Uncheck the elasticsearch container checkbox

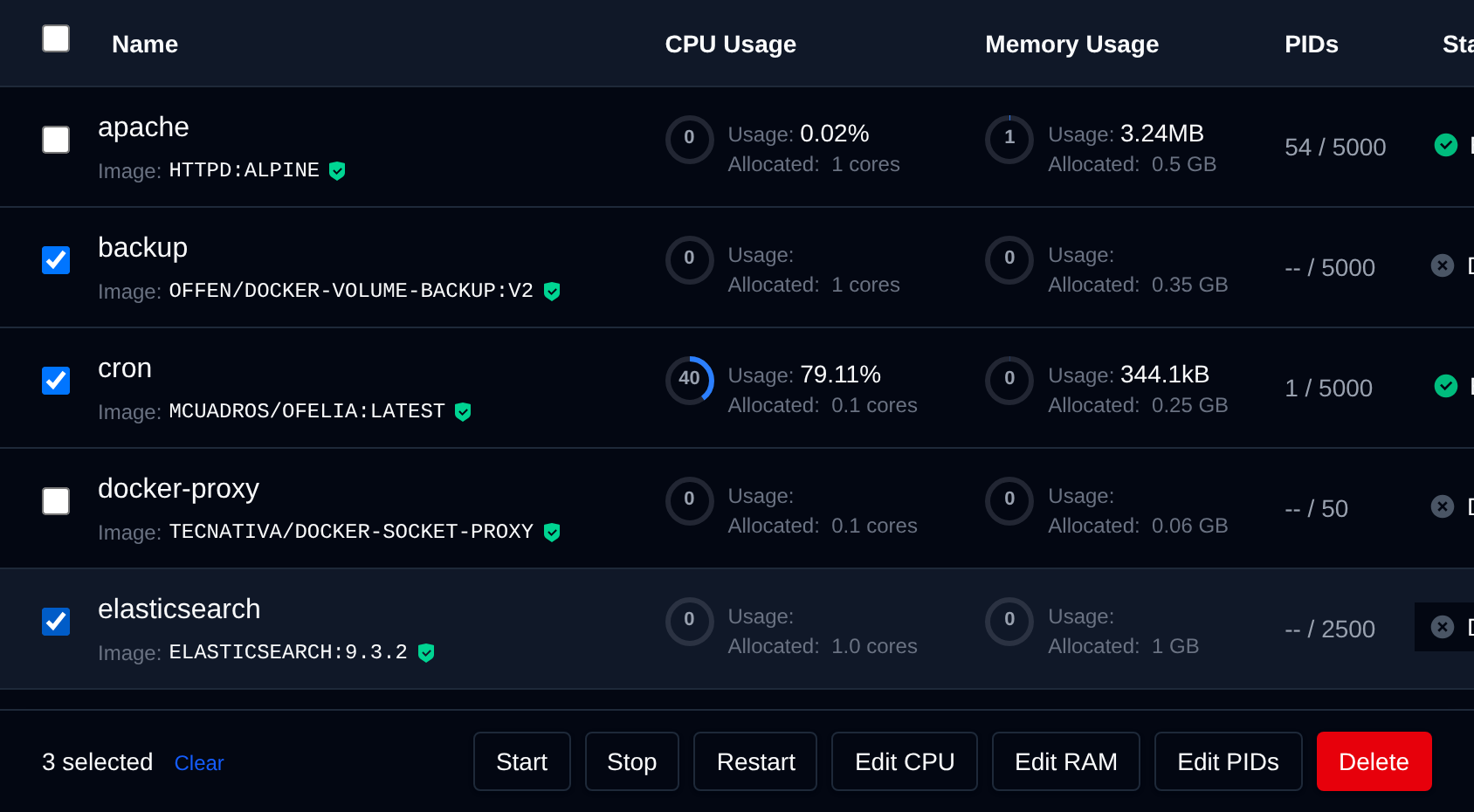(56, 622)
